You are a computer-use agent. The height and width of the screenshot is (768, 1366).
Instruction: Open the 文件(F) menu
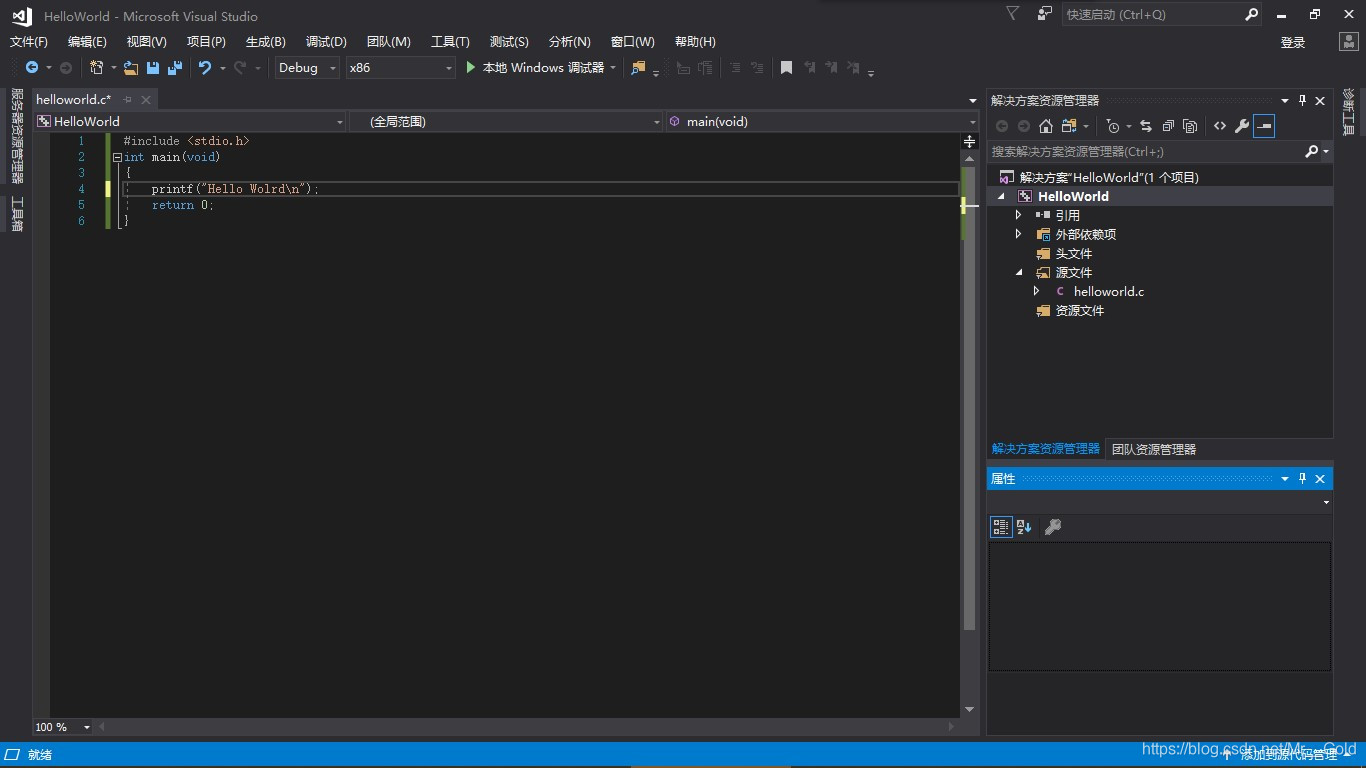[29, 42]
